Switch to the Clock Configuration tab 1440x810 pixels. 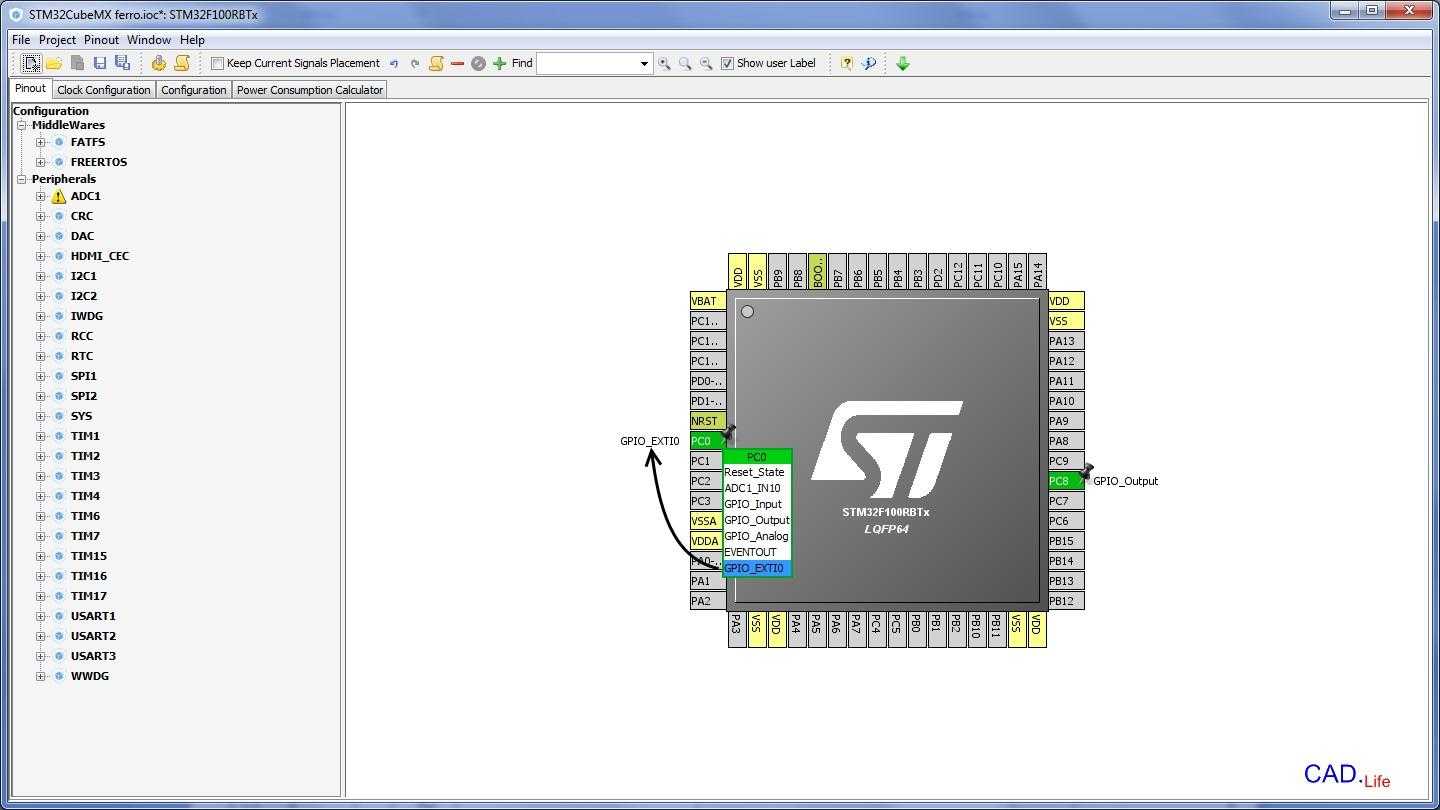[x=103, y=90]
